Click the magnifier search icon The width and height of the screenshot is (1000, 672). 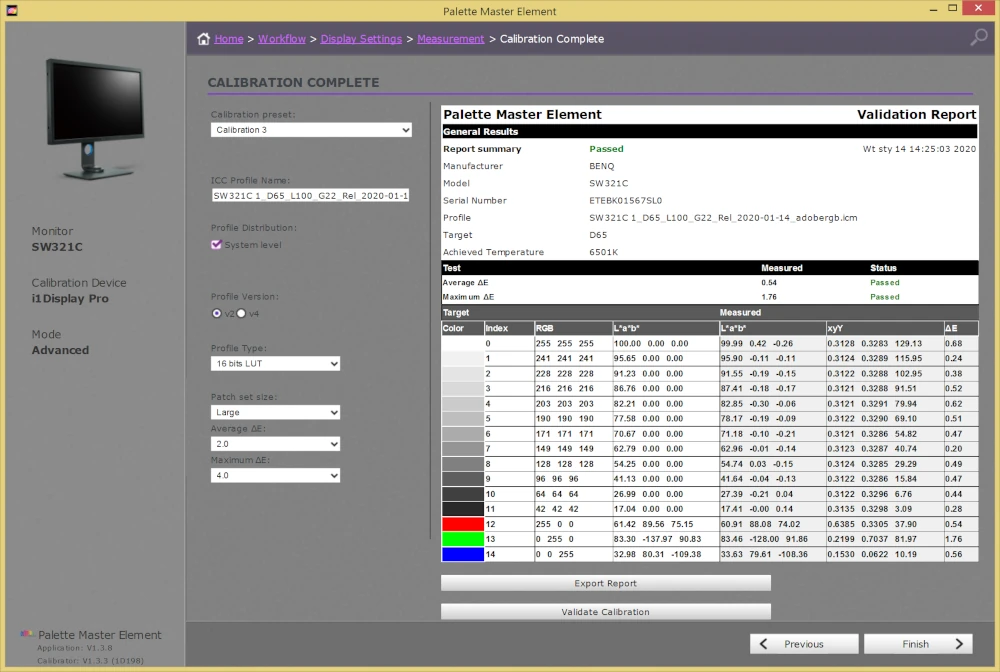click(x=978, y=38)
